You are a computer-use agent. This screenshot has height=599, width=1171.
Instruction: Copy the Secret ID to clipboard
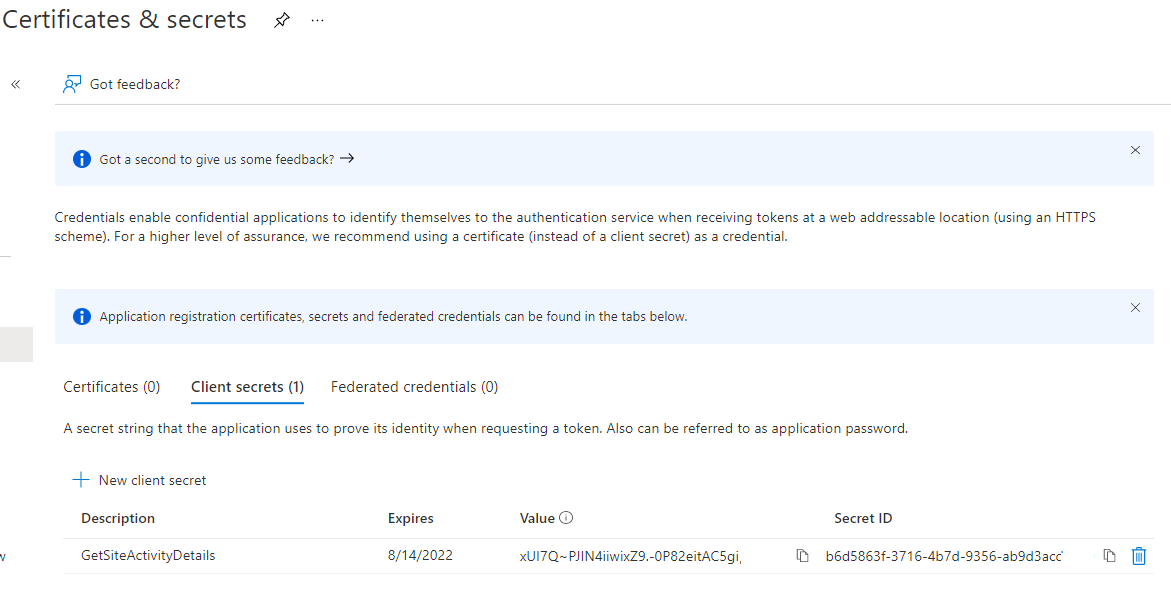pos(1109,556)
